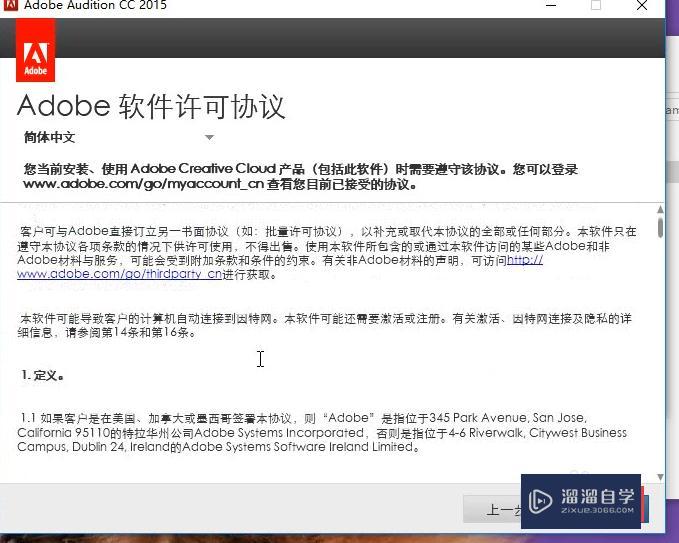
Task: Click the agreement scrollbar thumb
Action: pyautogui.click(x=660, y=227)
